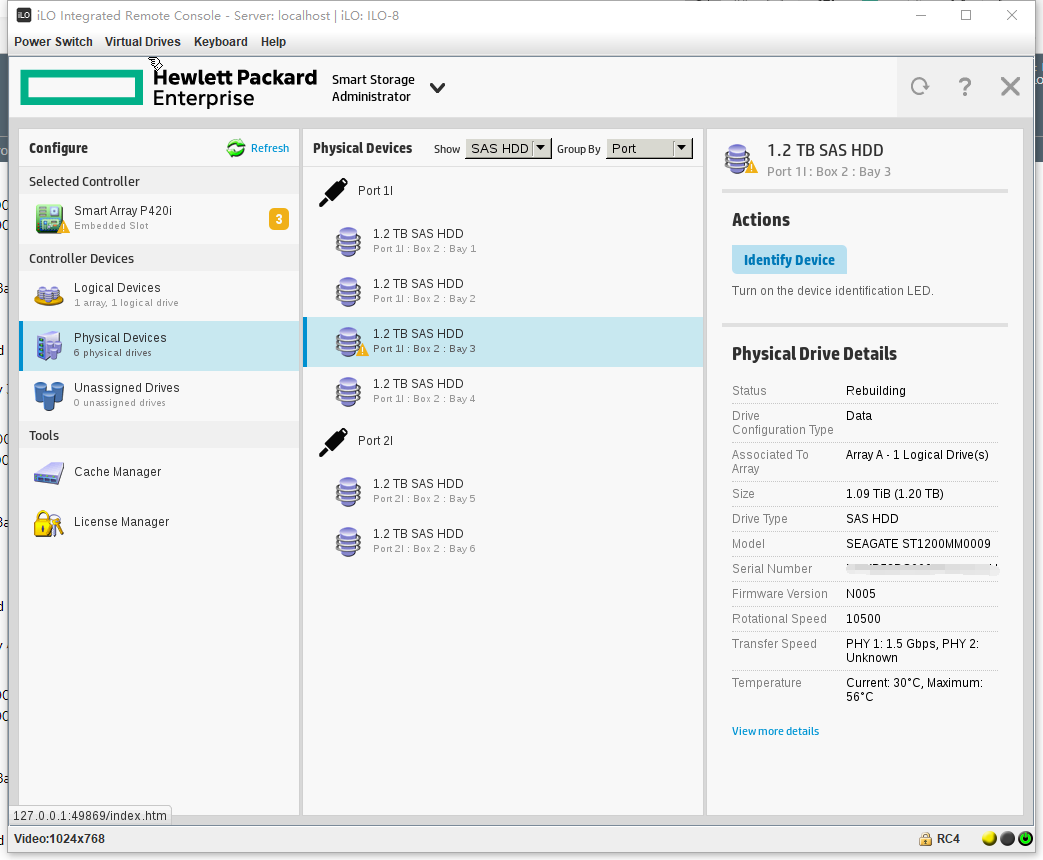Open the Show SAS HDD dropdown
The image size is (1043, 860).
click(509, 149)
